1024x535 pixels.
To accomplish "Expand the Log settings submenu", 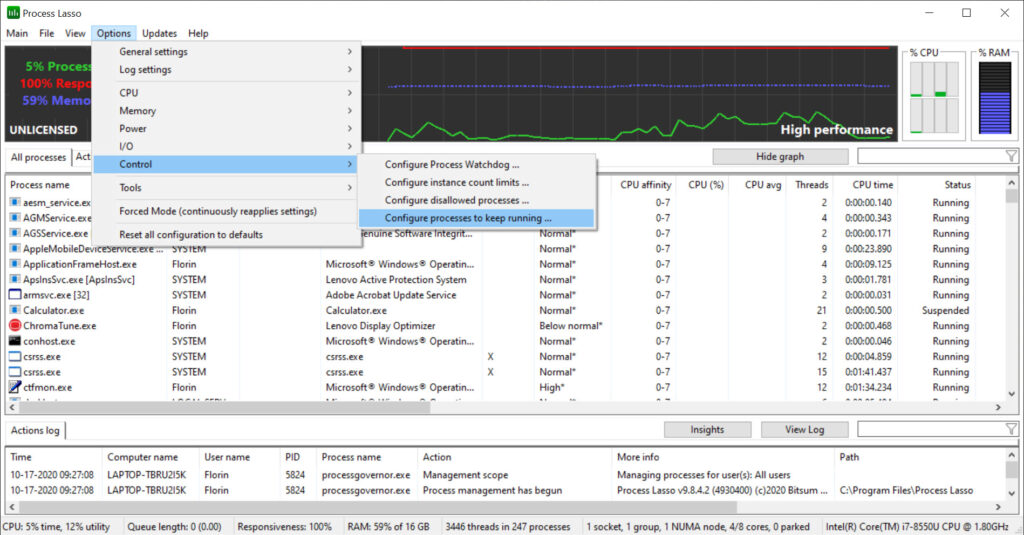I will click(227, 69).
